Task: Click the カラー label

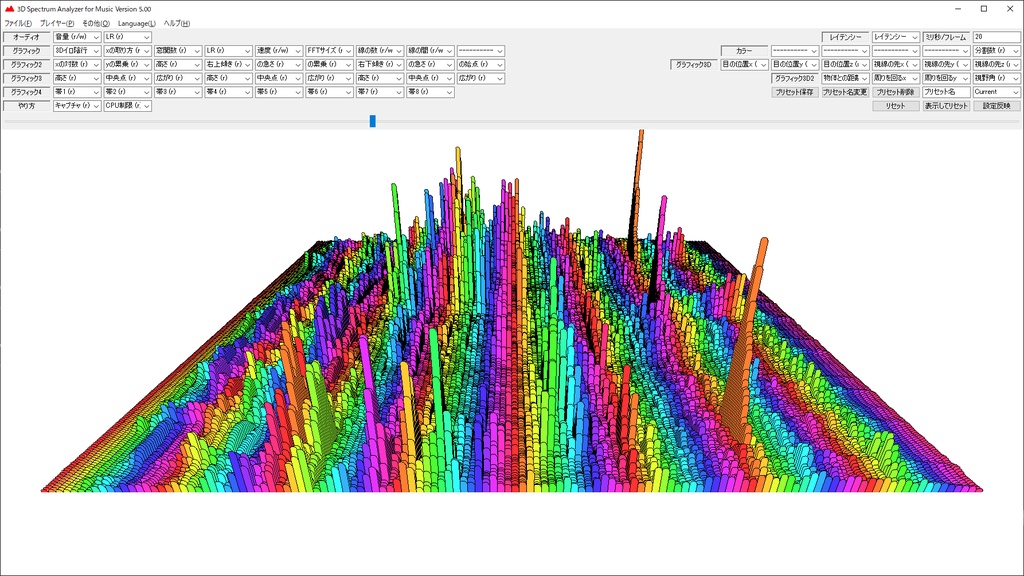Action: (744, 51)
